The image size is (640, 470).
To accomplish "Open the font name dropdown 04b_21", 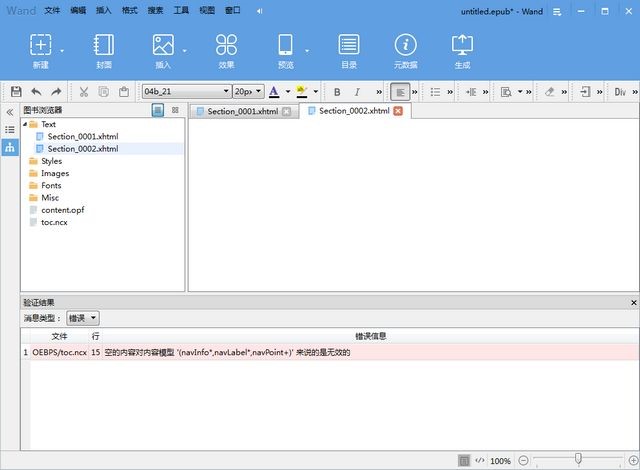I will 186,91.
